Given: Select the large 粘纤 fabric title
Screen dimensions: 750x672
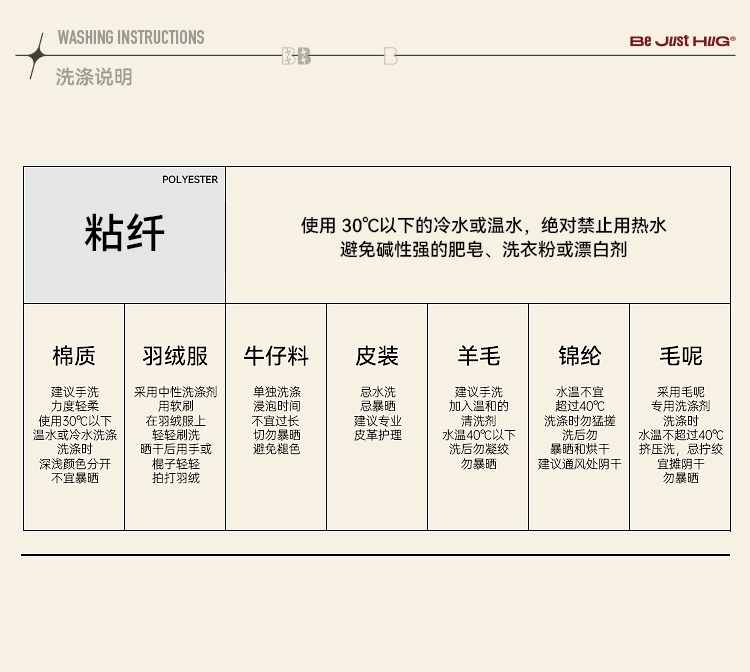Looking at the screenshot, I should 124,234.
